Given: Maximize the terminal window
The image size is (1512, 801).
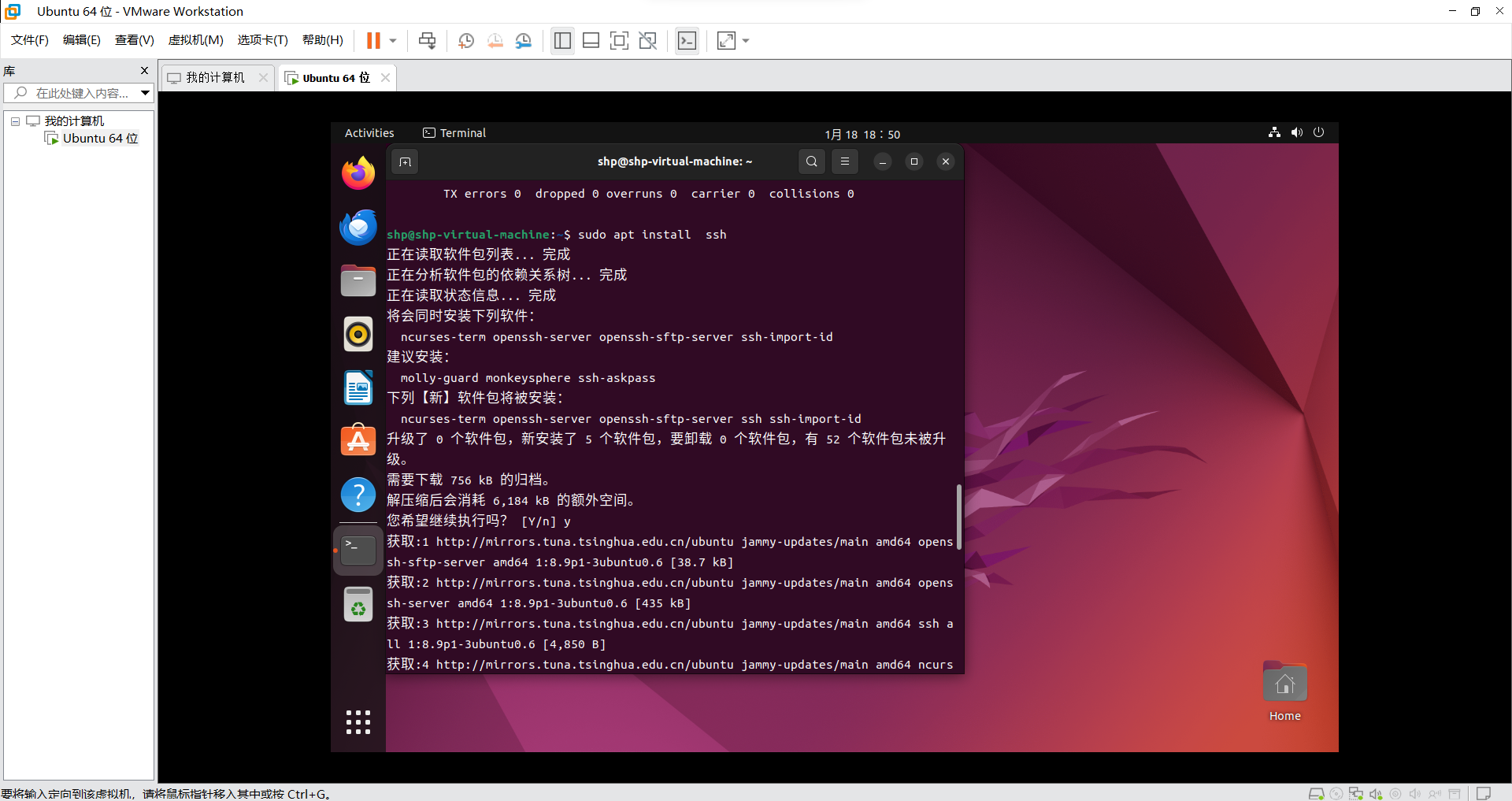Looking at the screenshot, I should (x=914, y=161).
